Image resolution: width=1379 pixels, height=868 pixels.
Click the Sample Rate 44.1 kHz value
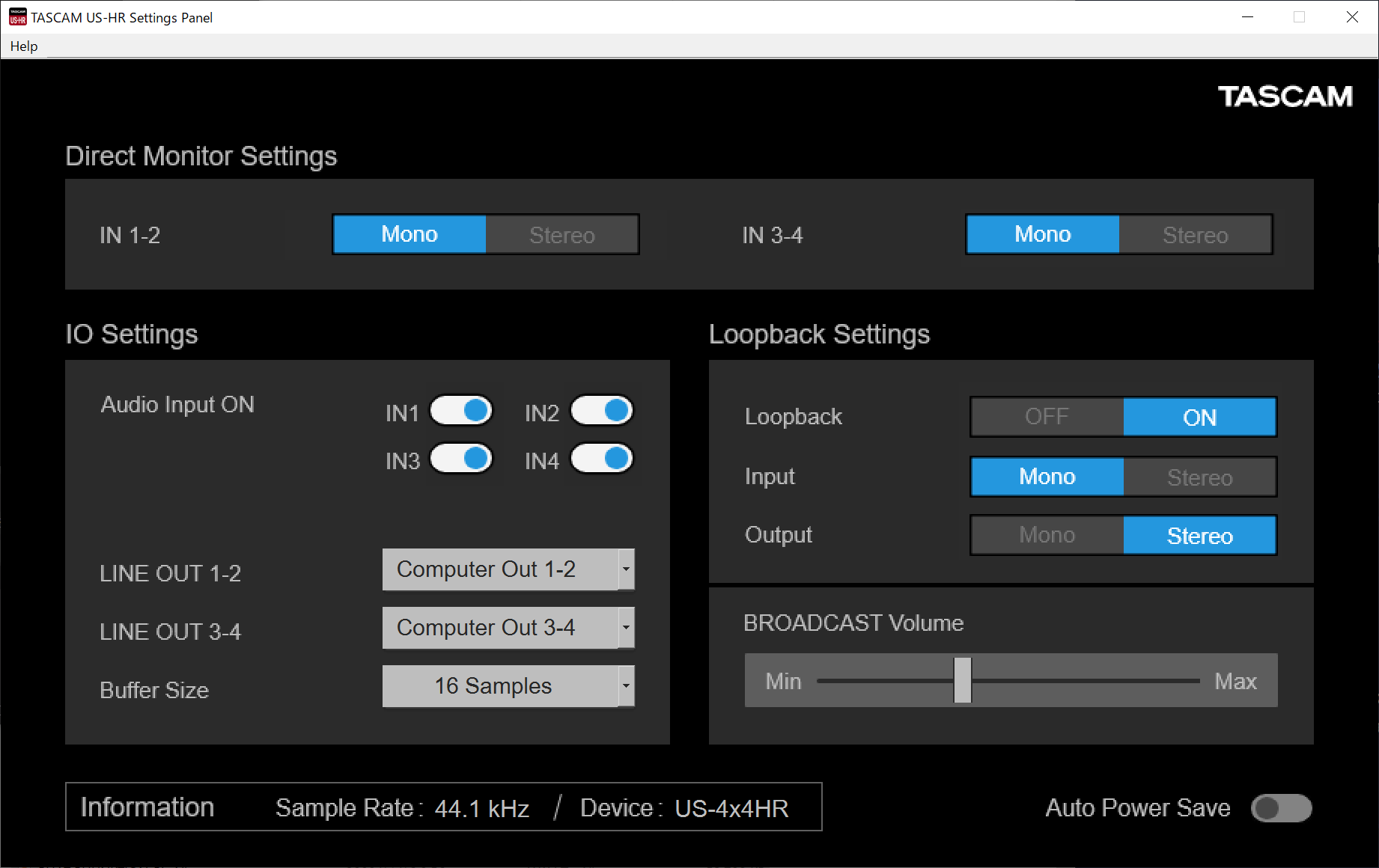(x=482, y=809)
